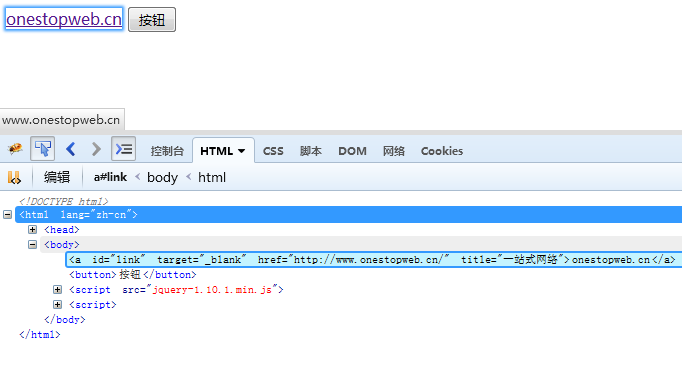682x387 pixels.
Task: Expand the inline script node
Action: (57, 304)
